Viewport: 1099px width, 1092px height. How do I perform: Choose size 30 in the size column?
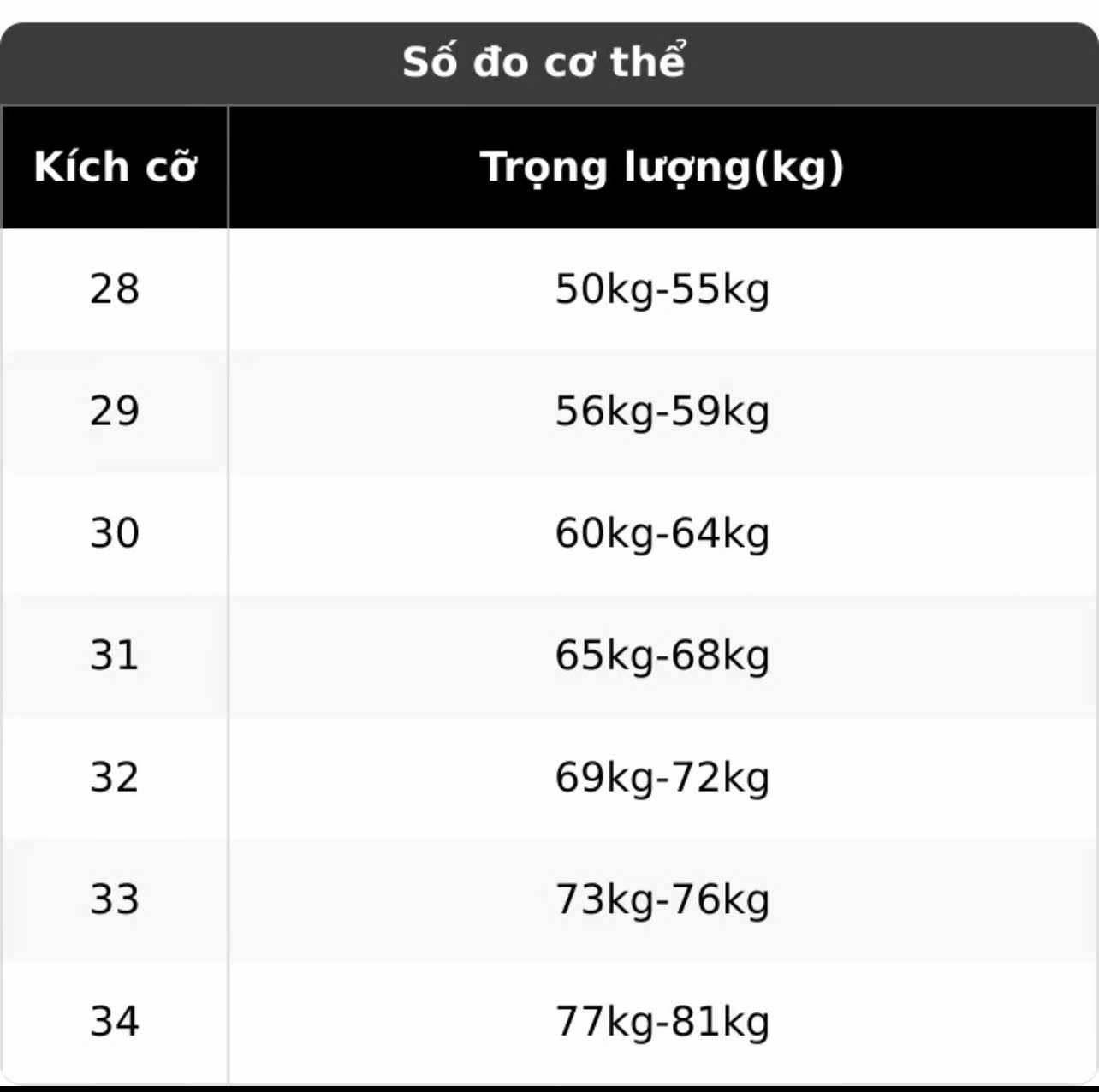click(x=115, y=533)
